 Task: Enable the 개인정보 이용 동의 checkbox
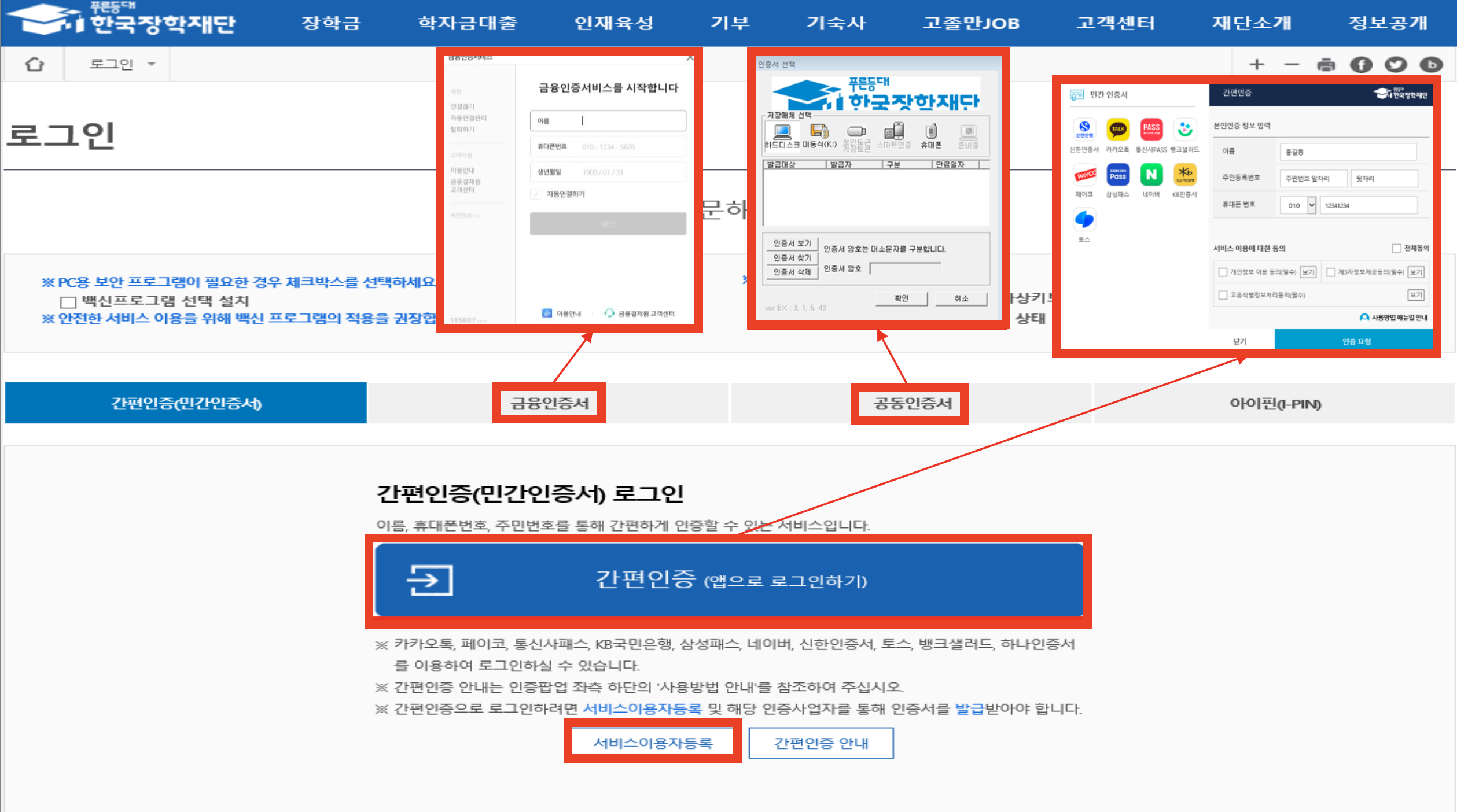click(1223, 272)
